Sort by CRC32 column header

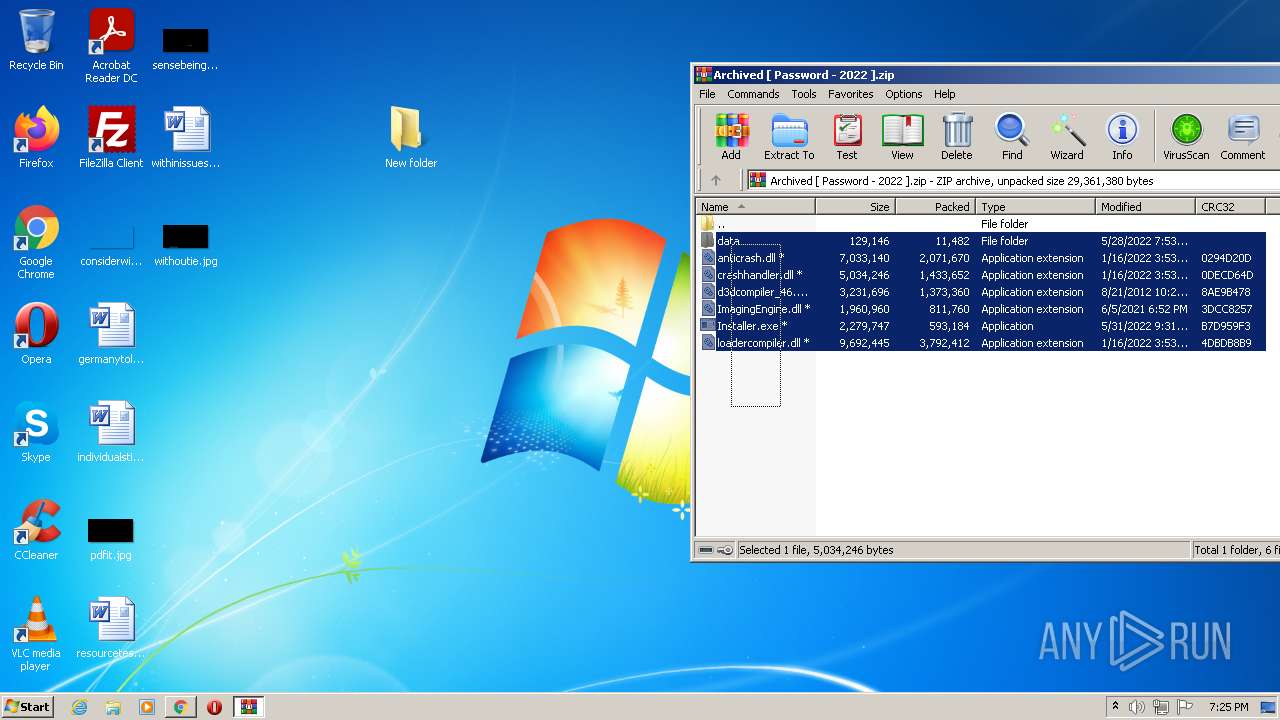pyautogui.click(x=1230, y=207)
